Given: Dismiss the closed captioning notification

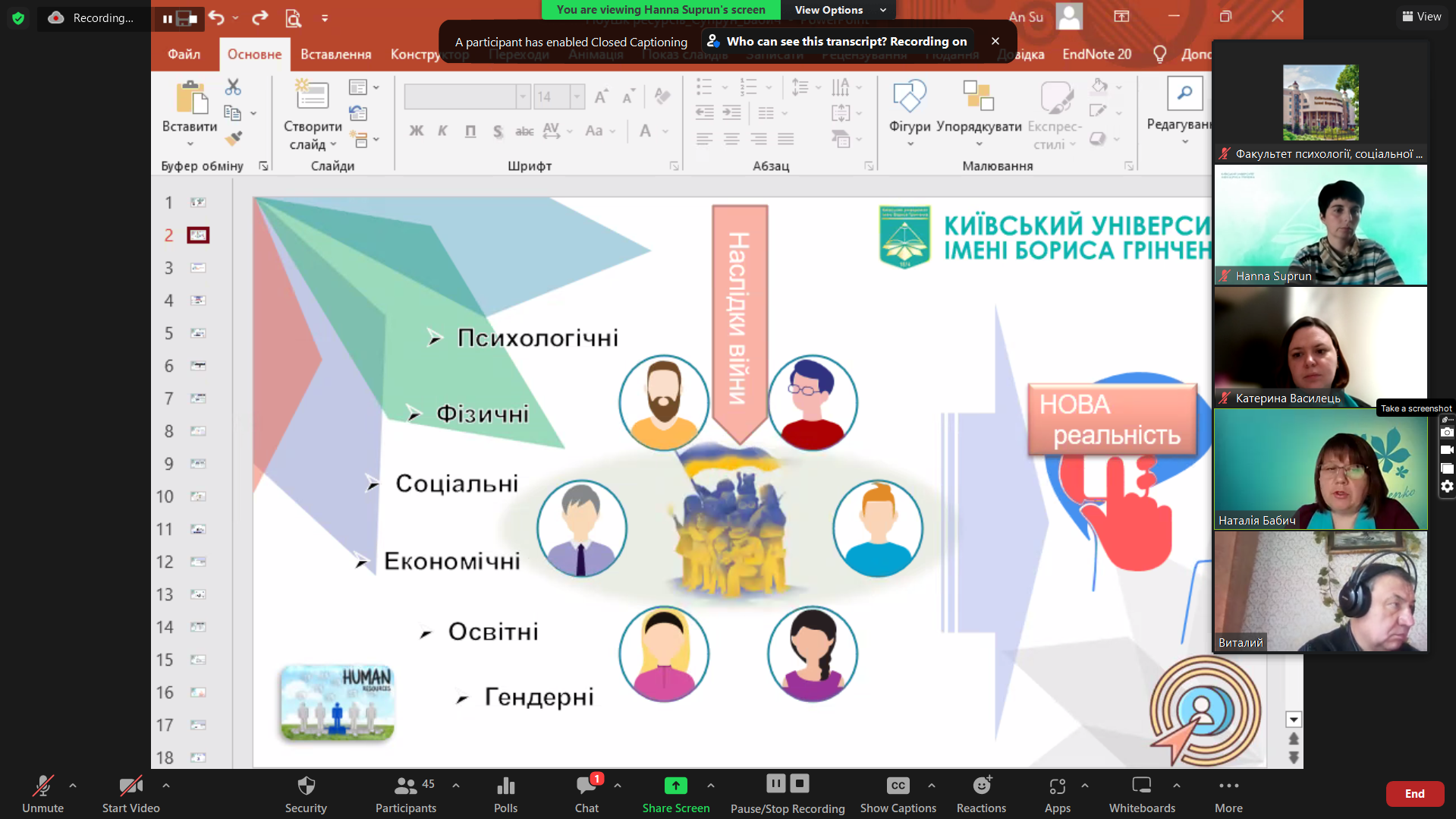Looking at the screenshot, I should point(995,41).
